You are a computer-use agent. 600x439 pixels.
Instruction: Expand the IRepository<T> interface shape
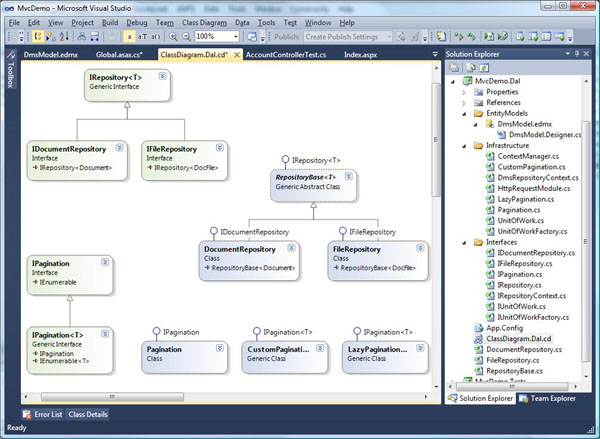163,76
